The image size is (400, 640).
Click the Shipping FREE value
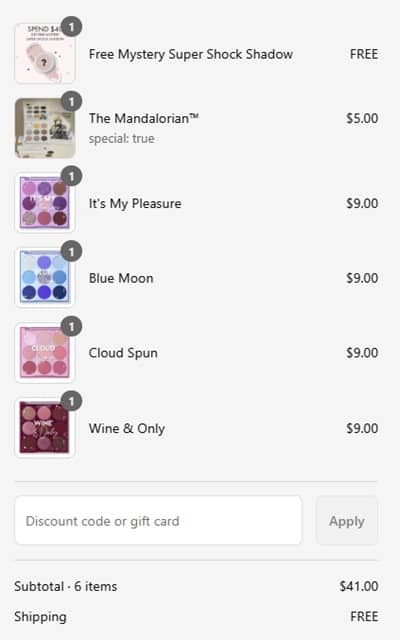(364, 616)
